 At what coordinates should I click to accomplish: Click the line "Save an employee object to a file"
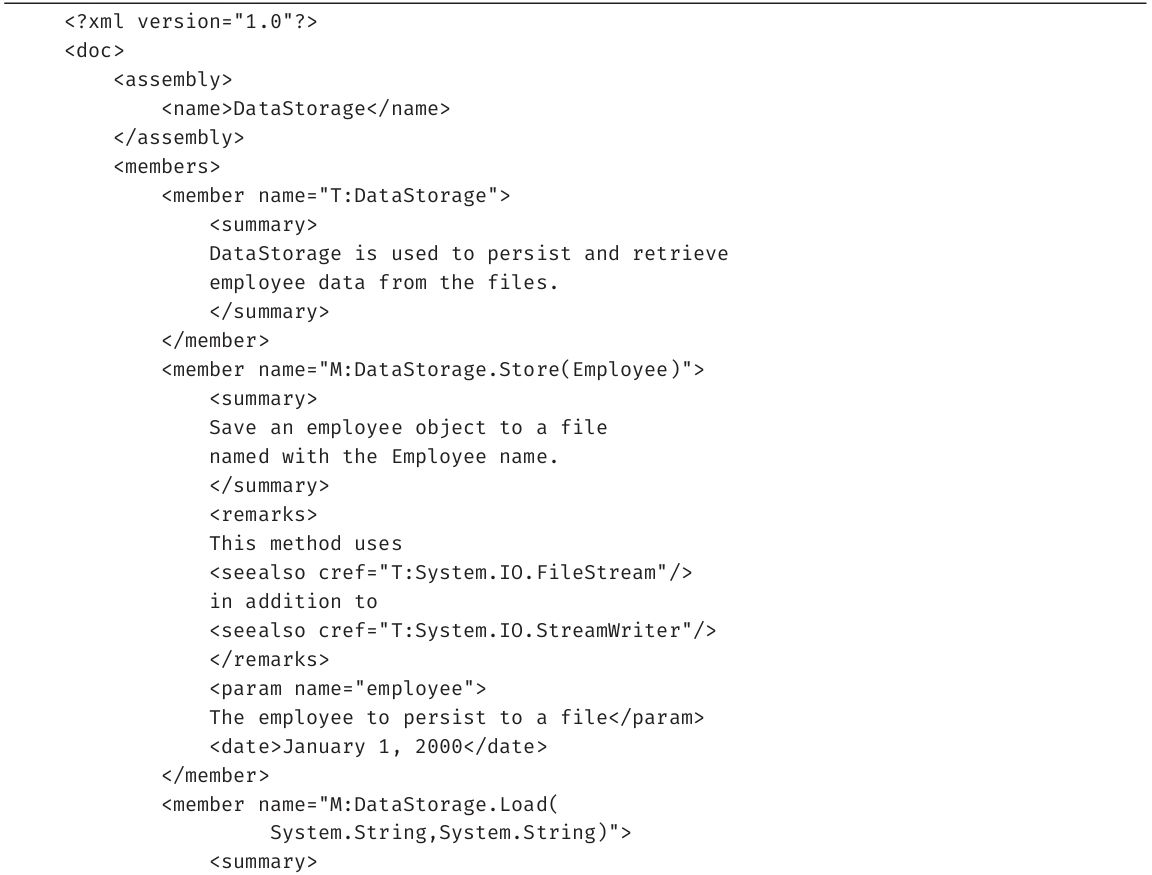pos(408,427)
